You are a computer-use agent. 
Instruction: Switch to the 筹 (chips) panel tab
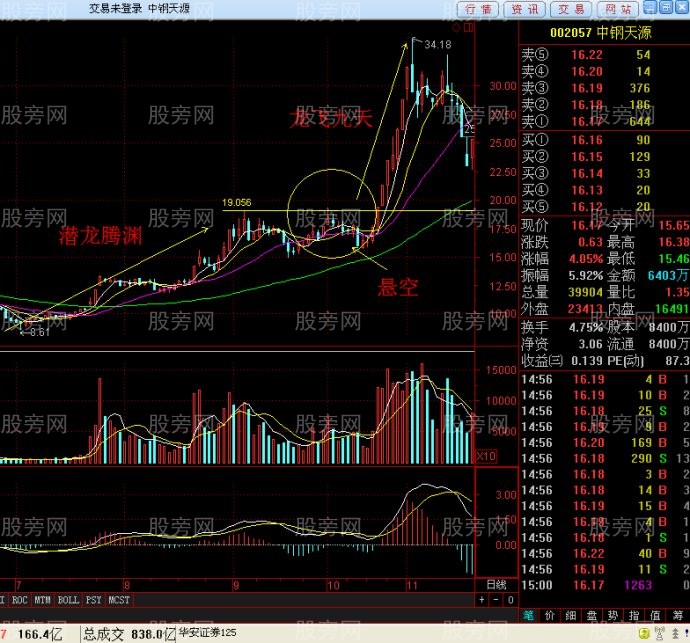pos(678,615)
